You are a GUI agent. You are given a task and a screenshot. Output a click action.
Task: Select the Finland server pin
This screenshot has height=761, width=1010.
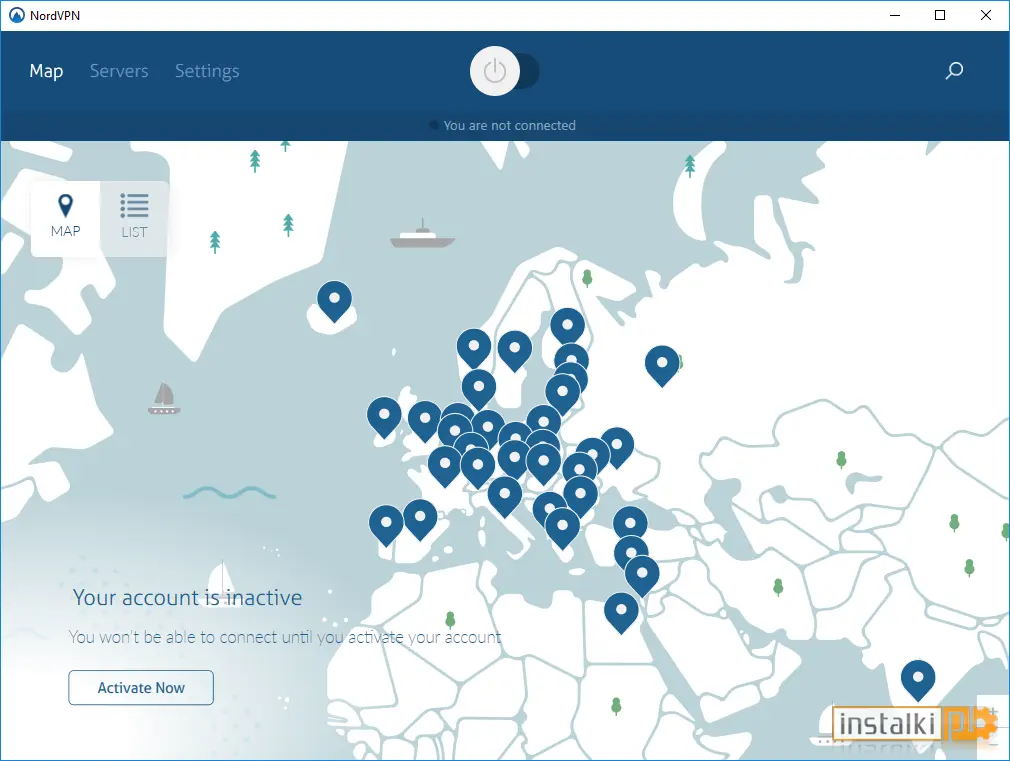(567, 324)
